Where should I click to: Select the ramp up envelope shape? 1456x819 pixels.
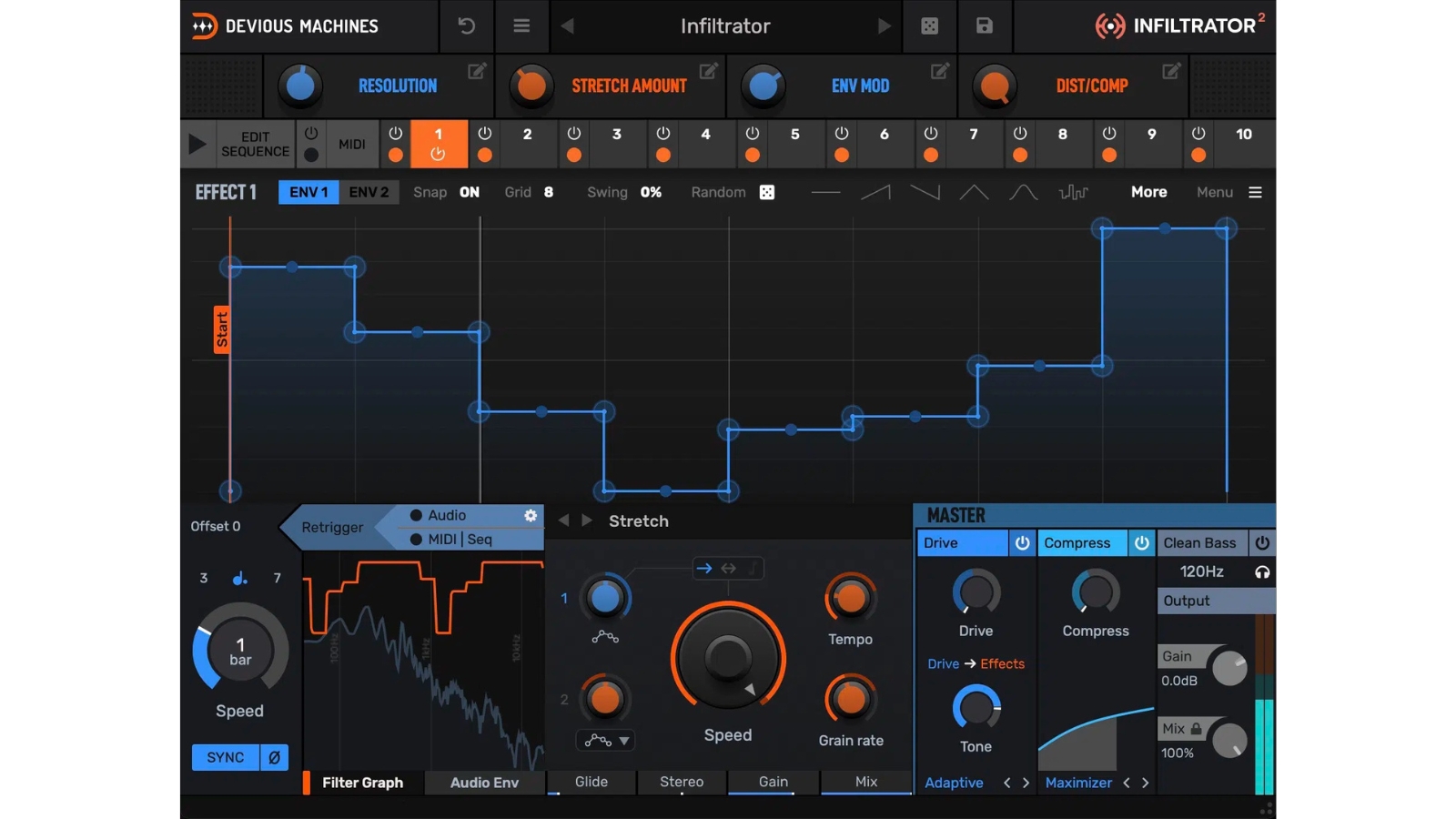pyautogui.click(x=875, y=192)
